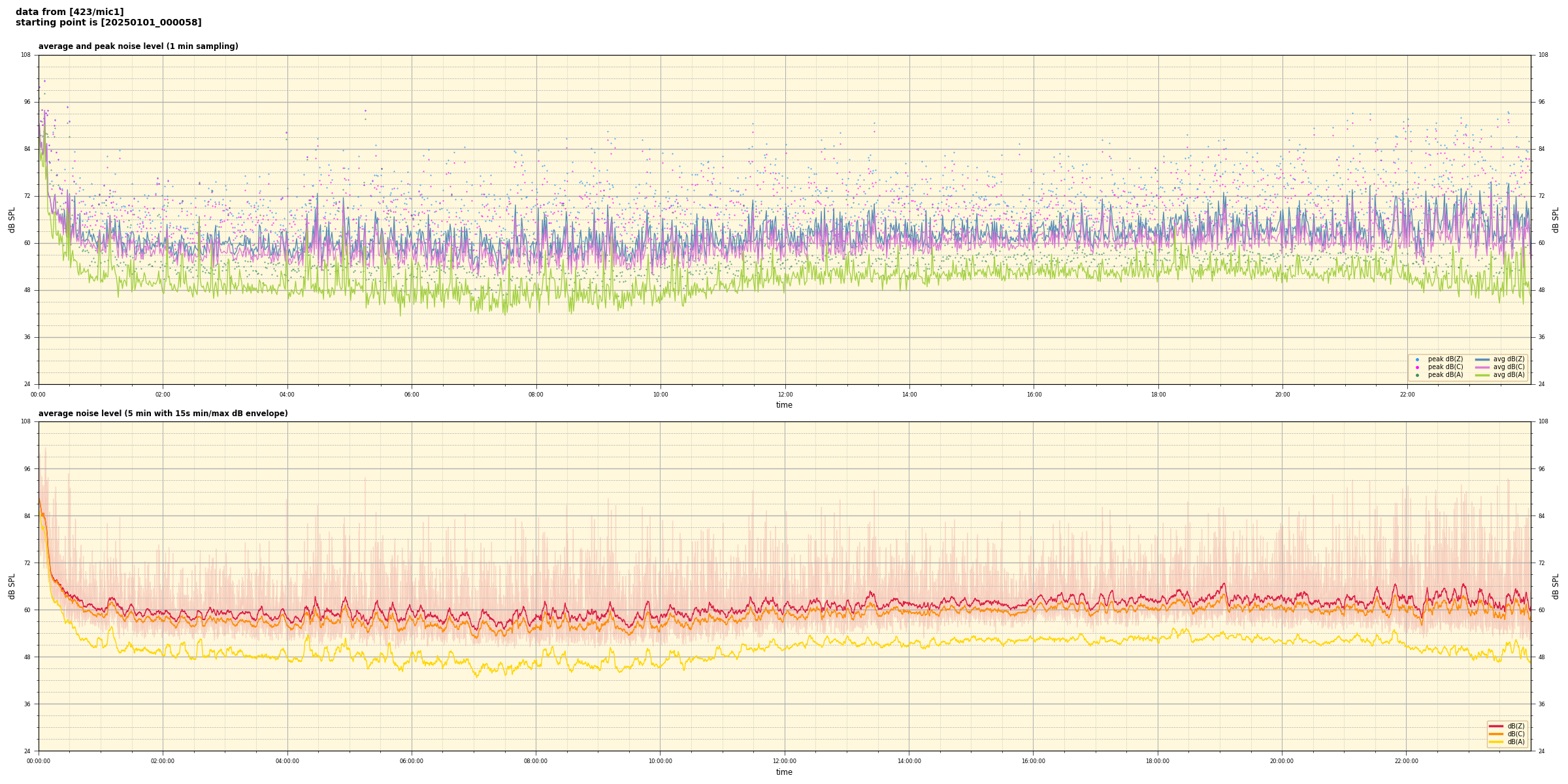This screenshot has height=784, width=1568.
Task: Click the 12:00 tick on upper chart axis
Action: tap(785, 395)
